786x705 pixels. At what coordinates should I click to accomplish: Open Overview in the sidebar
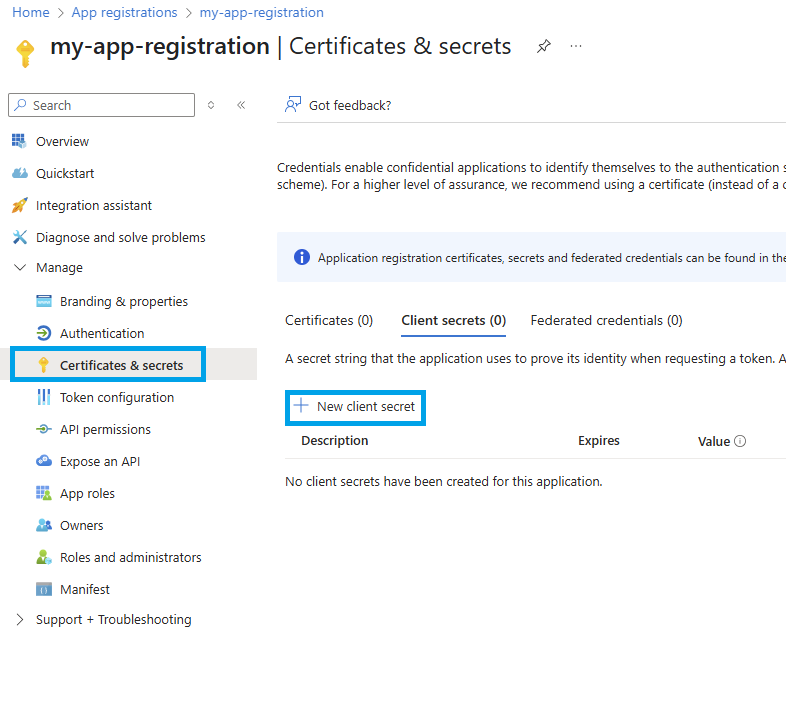click(x=62, y=141)
